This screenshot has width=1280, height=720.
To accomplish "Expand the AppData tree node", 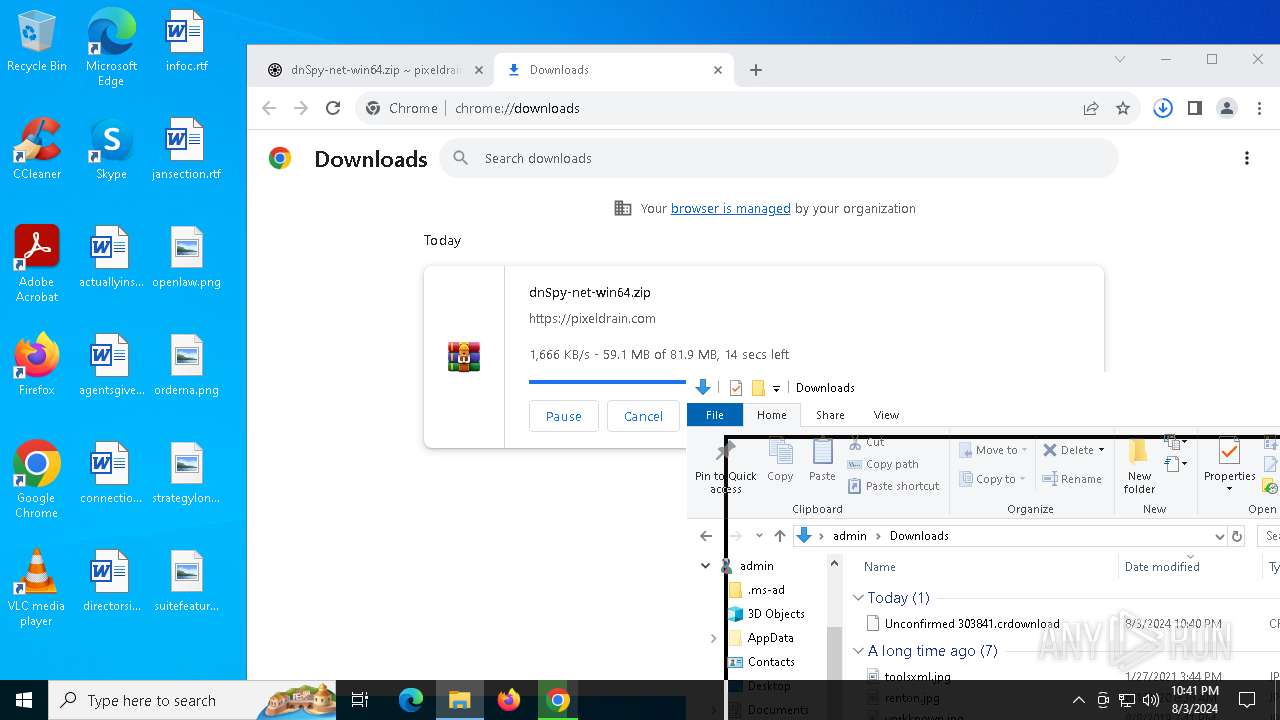I will click(x=713, y=638).
